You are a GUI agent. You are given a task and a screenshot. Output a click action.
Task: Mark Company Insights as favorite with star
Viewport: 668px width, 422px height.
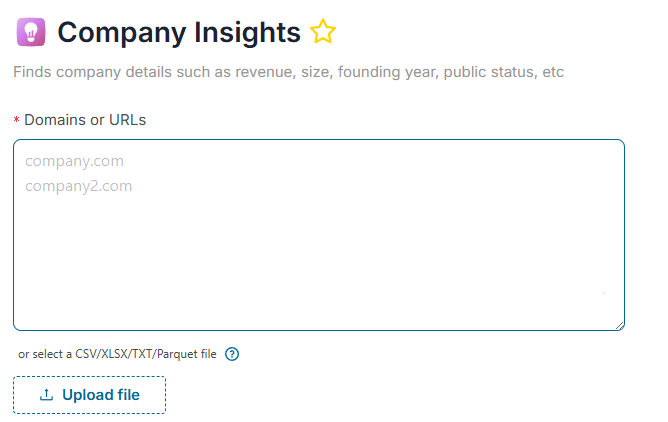[322, 32]
